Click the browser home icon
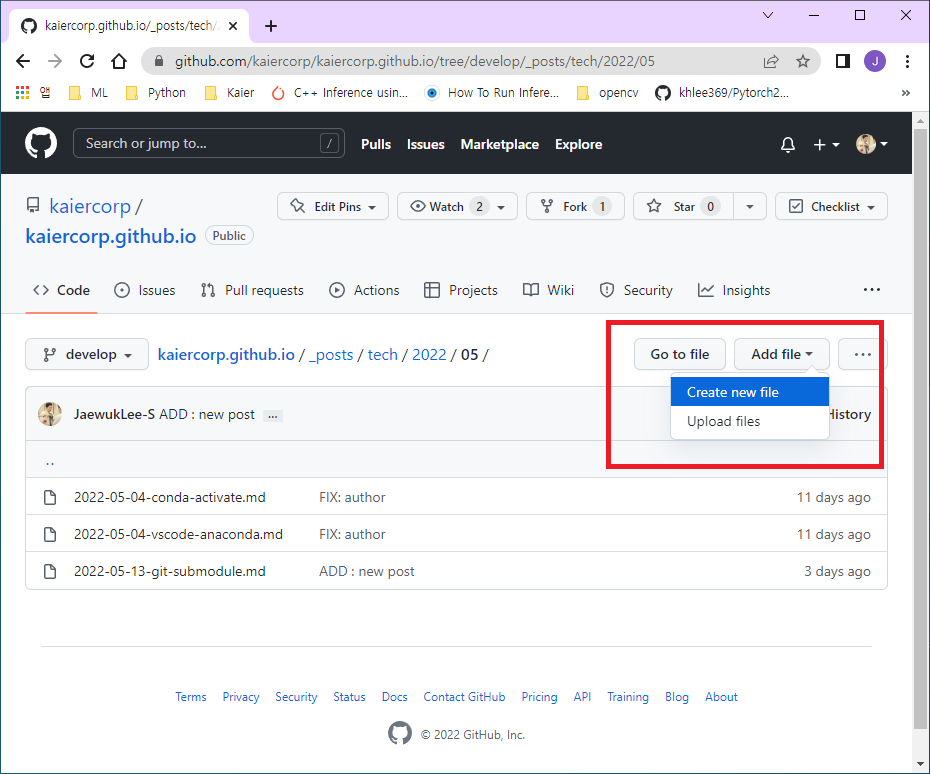This screenshot has width=930, height=774. pyautogui.click(x=118, y=61)
